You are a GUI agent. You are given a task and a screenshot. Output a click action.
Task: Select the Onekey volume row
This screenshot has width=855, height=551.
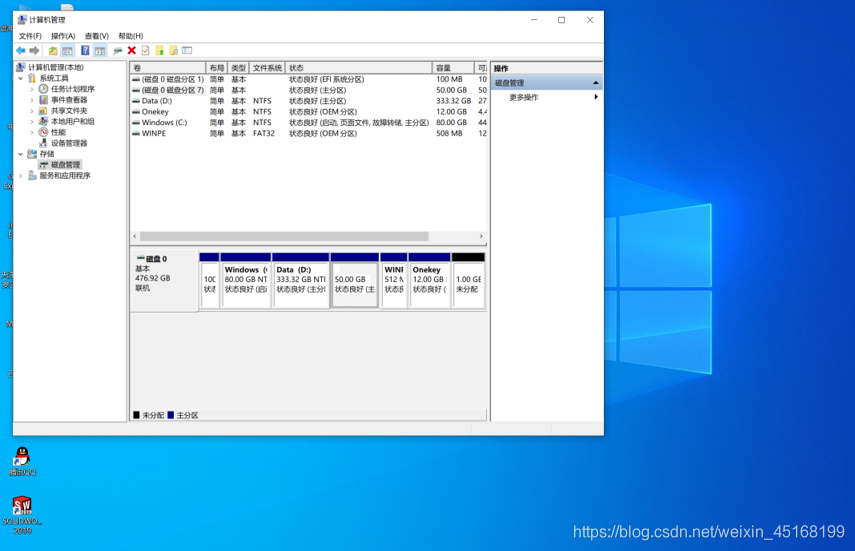(x=309, y=111)
